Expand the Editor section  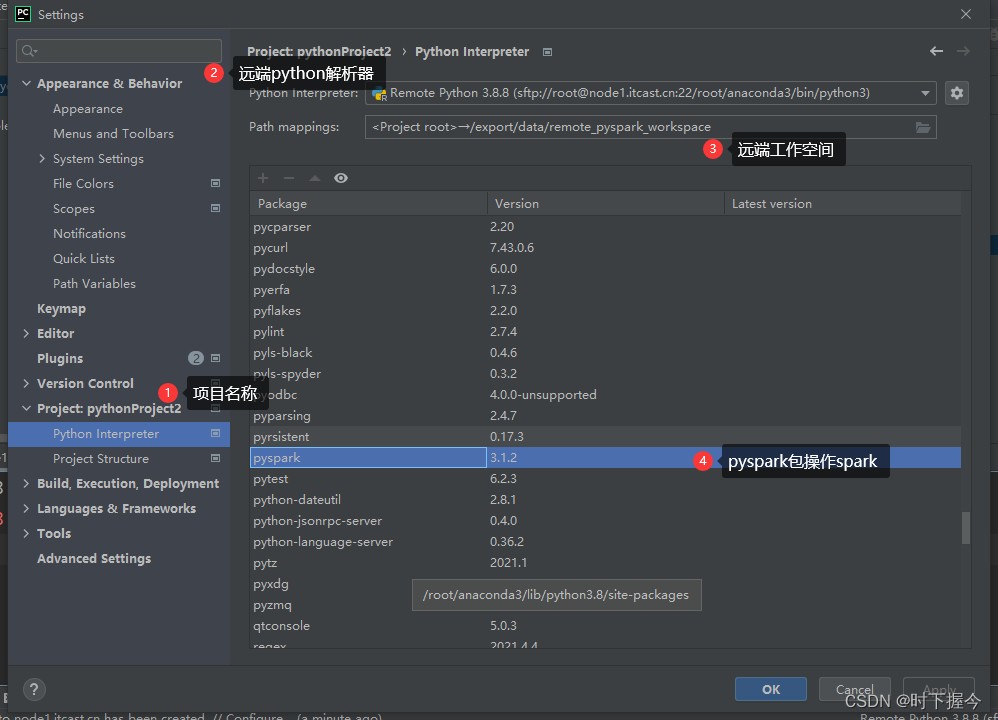coord(26,334)
